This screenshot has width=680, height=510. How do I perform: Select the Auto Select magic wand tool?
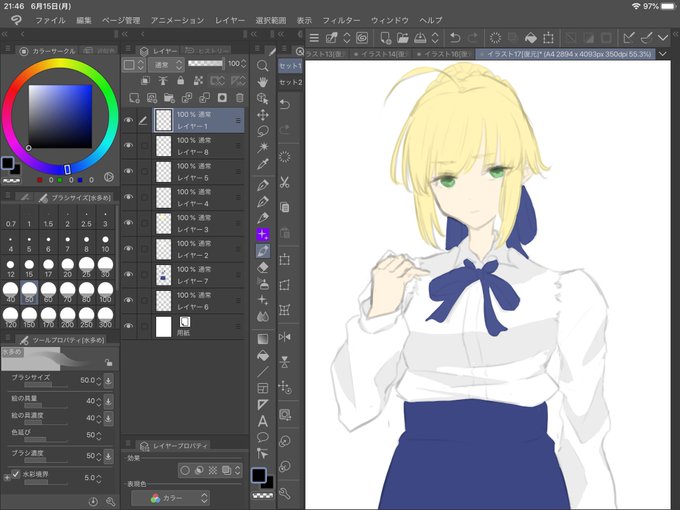coord(262,148)
